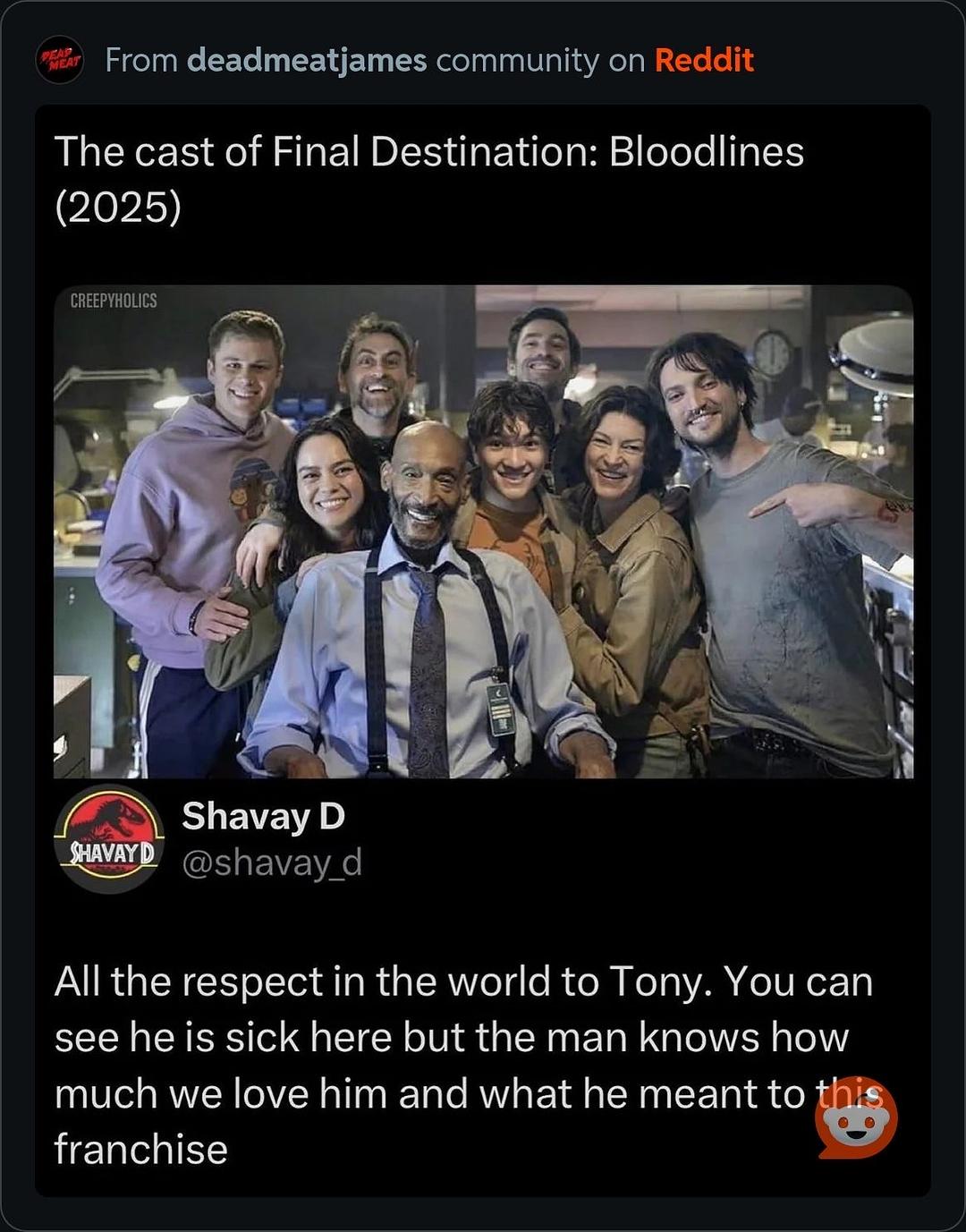Open the cast group photo
The height and width of the screenshot is (1232, 966).
click(x=483, y=531)
